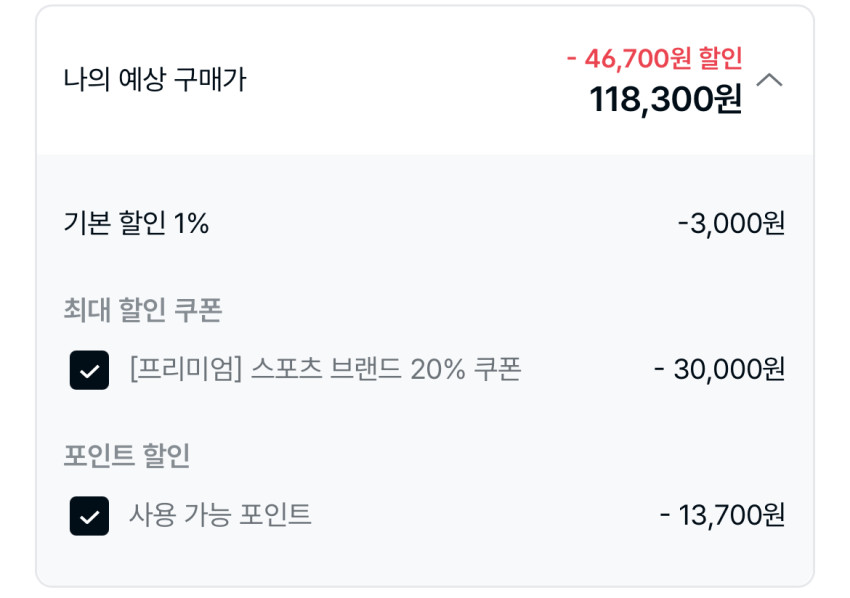
Task: Click the 쿠폰 word ending the coupon name
Action: tap(498, 369)
